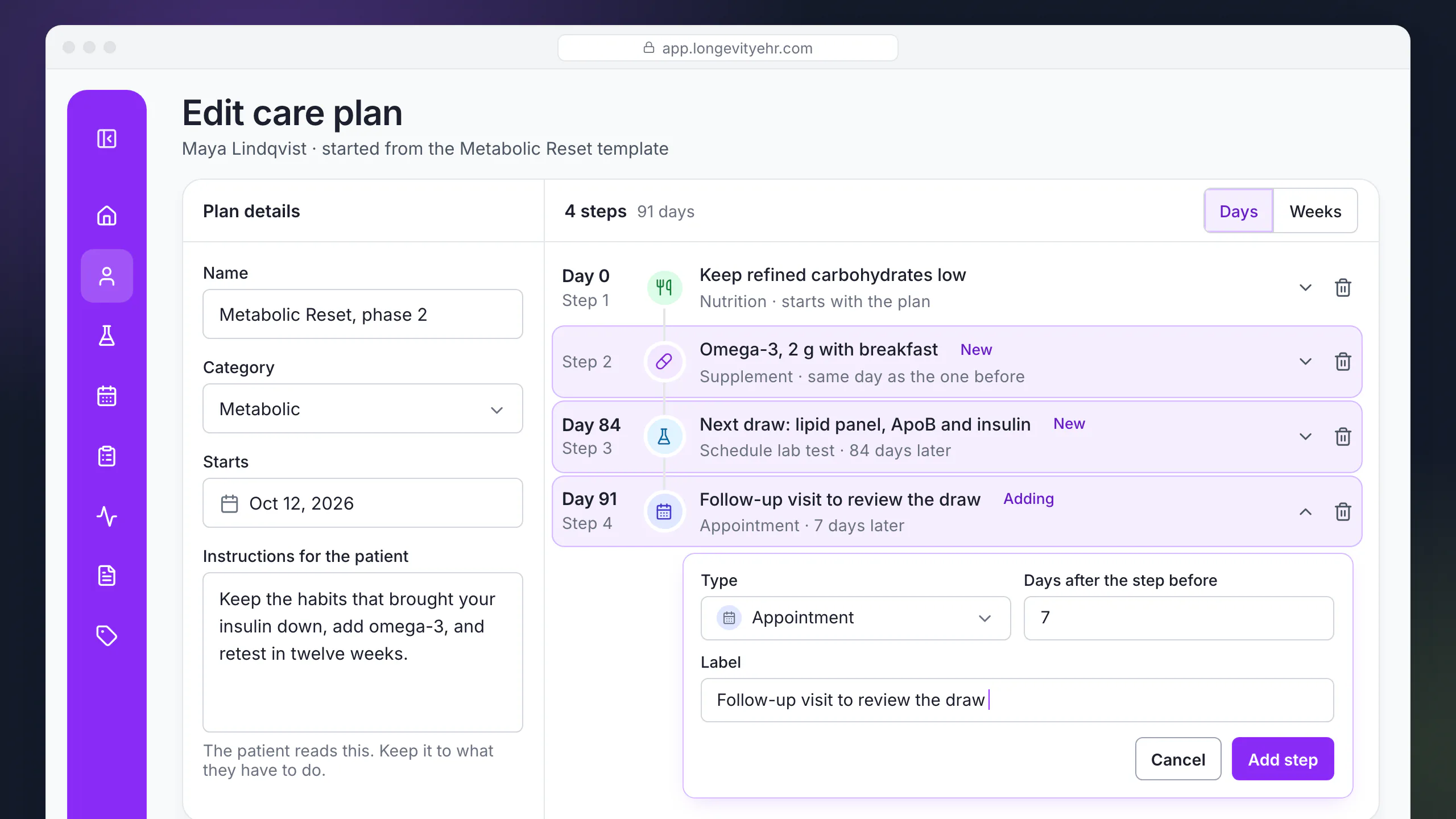Delete the Follow-up visit step

click(1343, 512)
